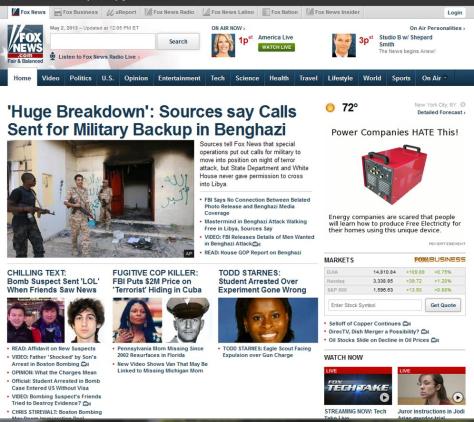Click the Login link
The width and height of the screenshot is (474, 422).
(455, 13)
